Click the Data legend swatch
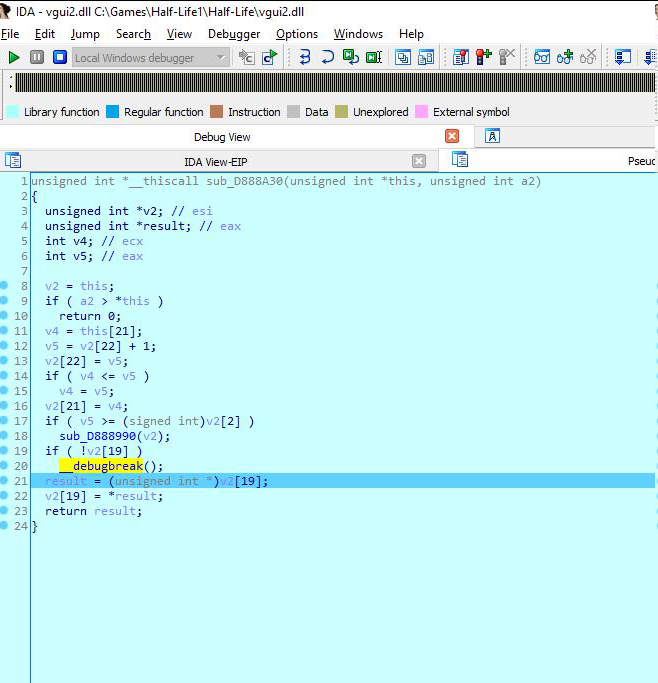 pyautogui.click(x=294, y=112)
